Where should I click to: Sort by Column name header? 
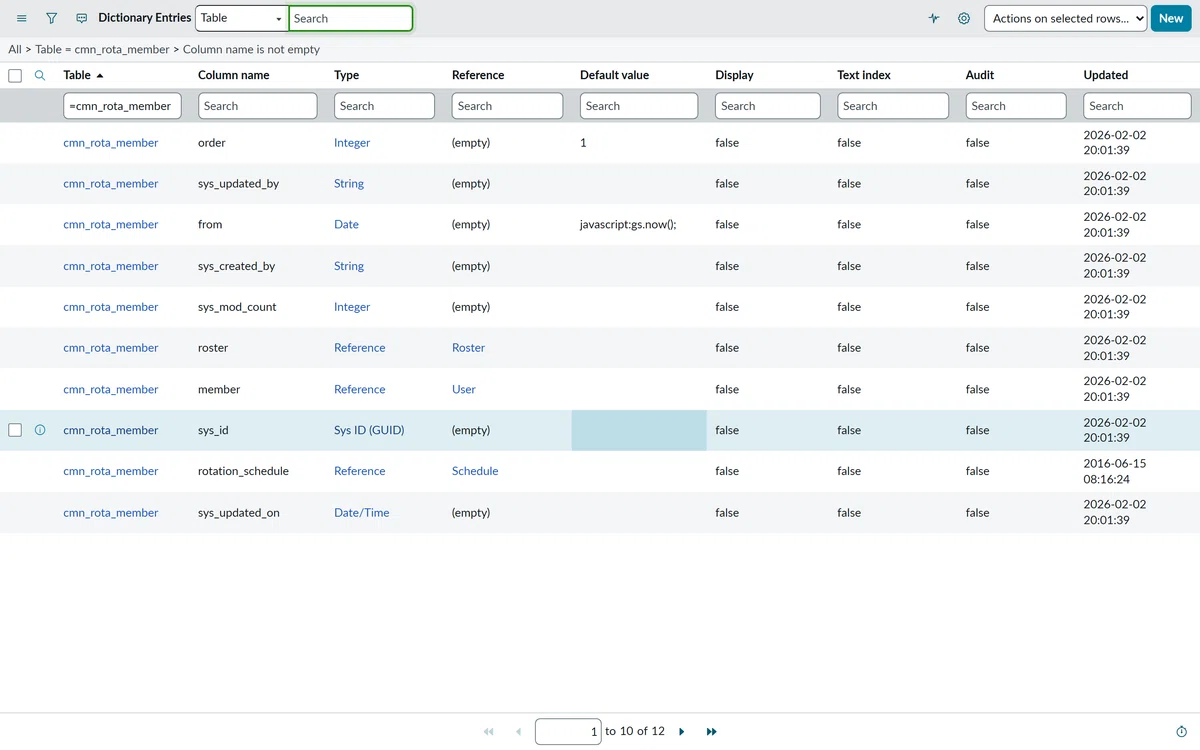(x=234, y=75)
